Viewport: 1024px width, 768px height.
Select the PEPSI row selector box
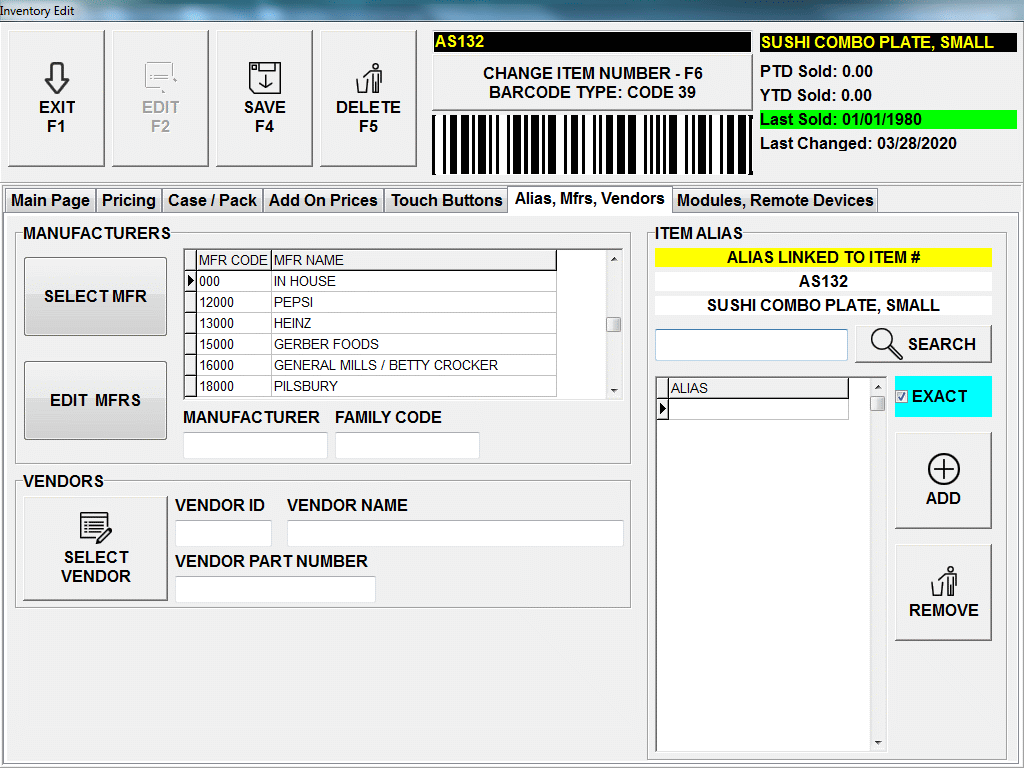coord(190,302)
